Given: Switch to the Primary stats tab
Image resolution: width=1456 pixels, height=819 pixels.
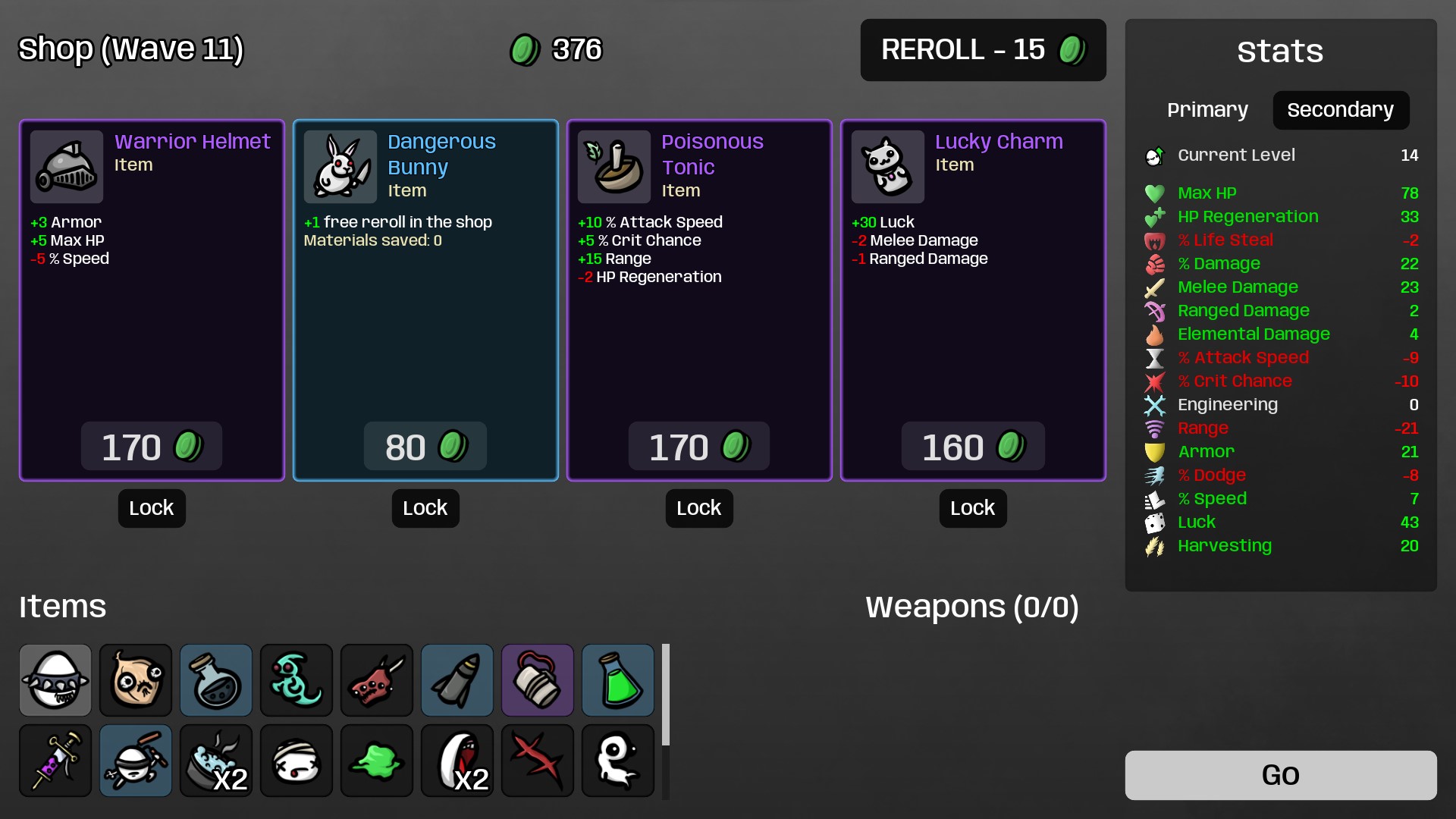Looking at the screenshot, I should pyautogui.click(x=1207, y=110).
